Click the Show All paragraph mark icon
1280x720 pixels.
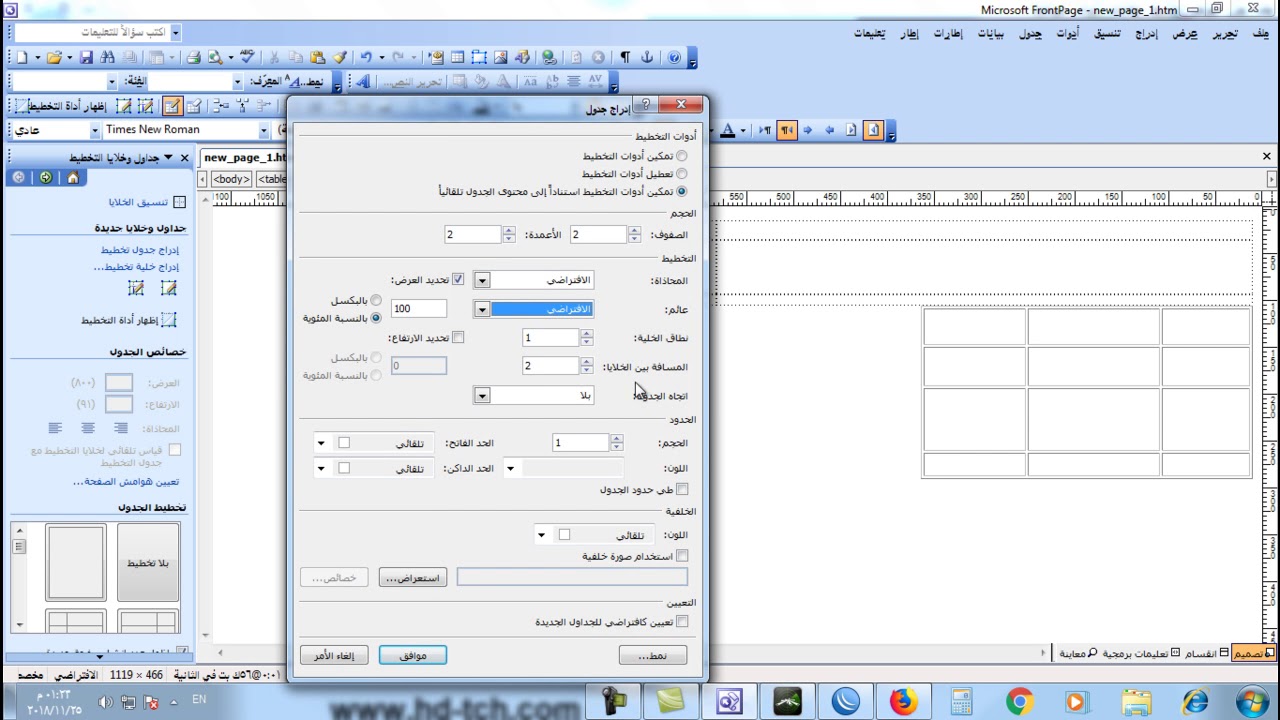pos(624,58)
